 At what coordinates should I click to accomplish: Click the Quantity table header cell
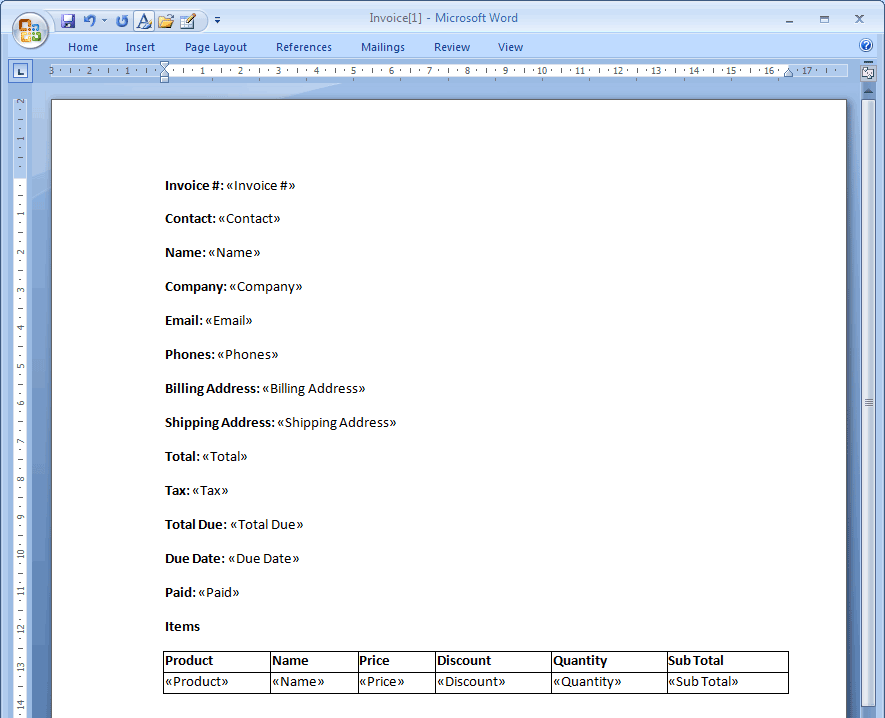609,661
